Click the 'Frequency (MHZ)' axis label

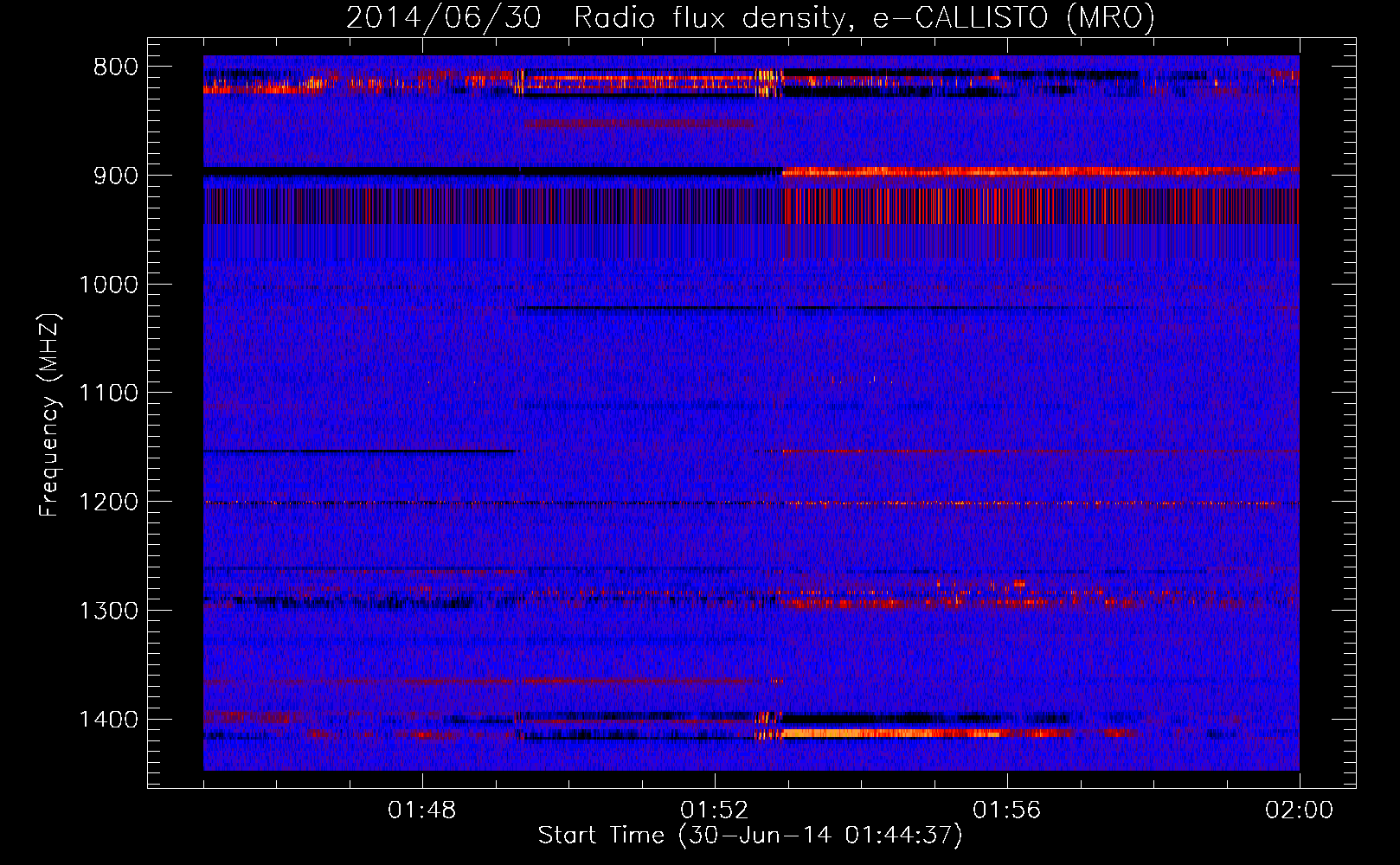49,416
